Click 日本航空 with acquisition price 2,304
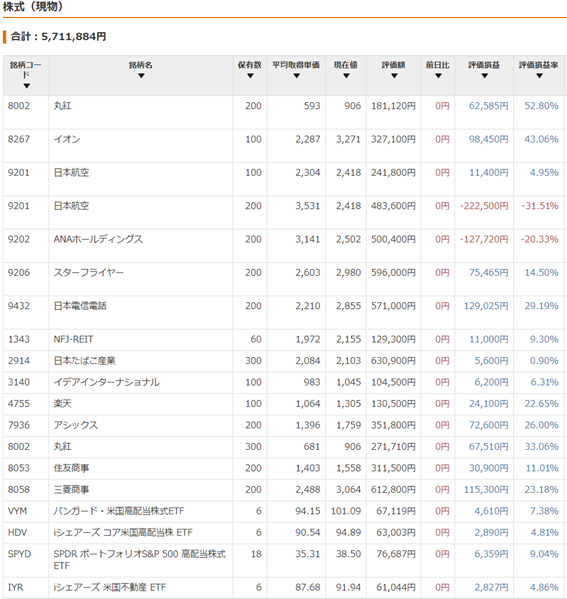Screen dimensions: 567x599 [x=71, y=172]
